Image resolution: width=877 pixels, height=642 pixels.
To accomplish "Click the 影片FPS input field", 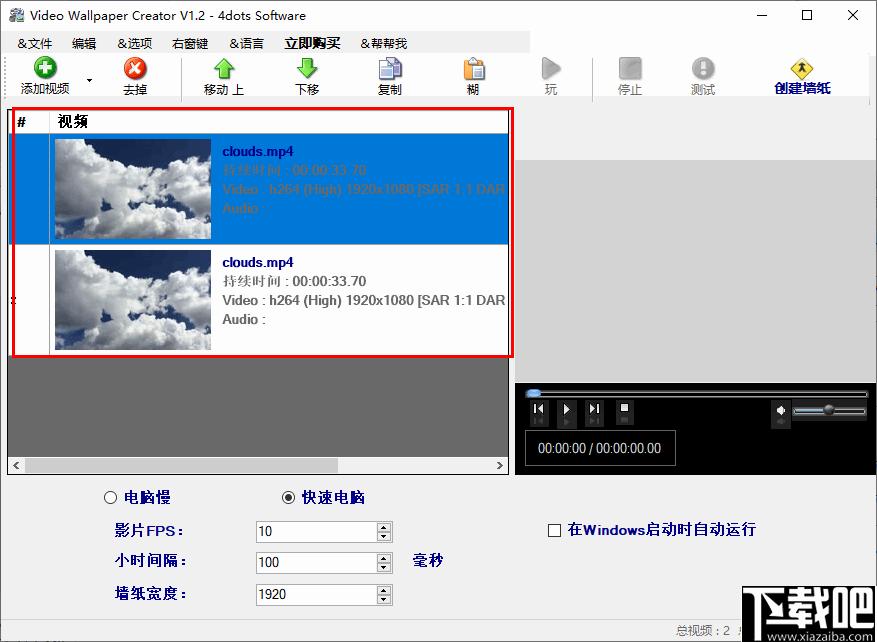I will (316, 531).
